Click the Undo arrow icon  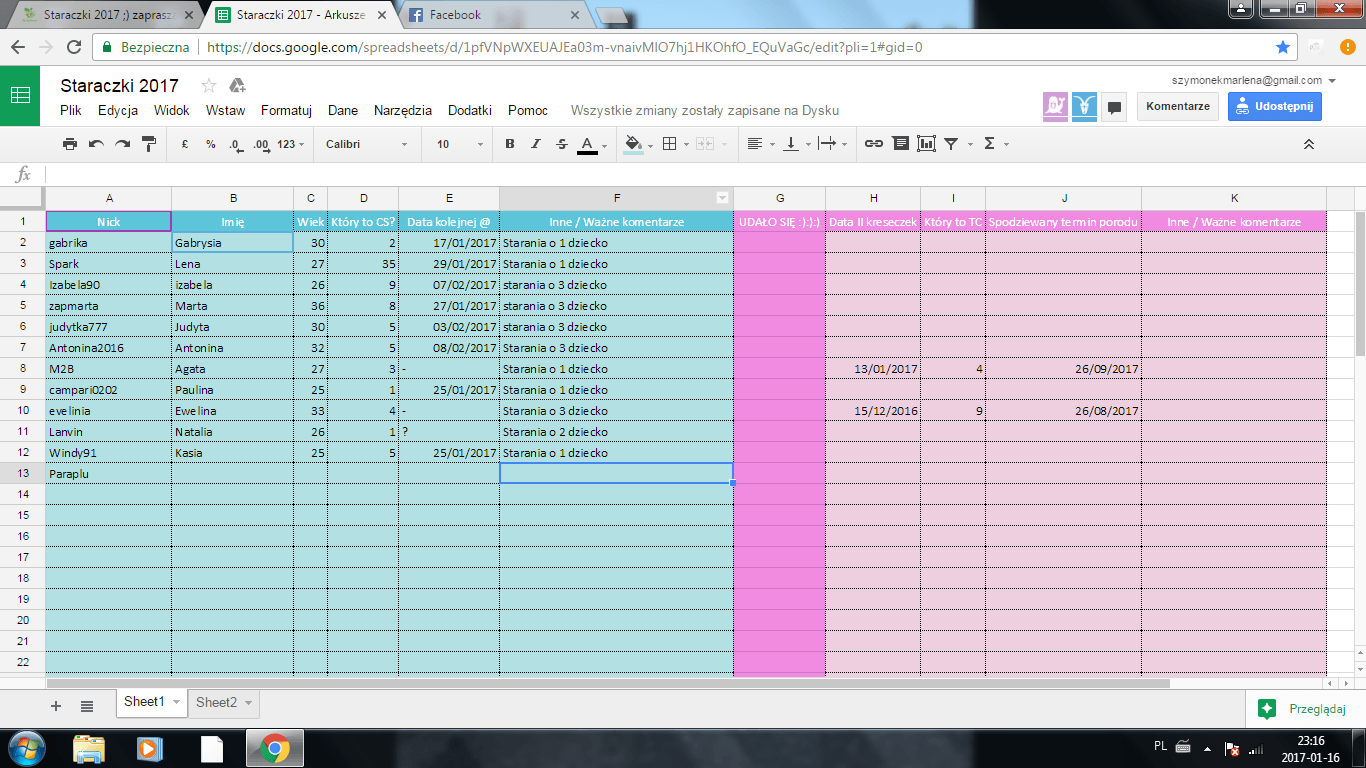point(96,144)
